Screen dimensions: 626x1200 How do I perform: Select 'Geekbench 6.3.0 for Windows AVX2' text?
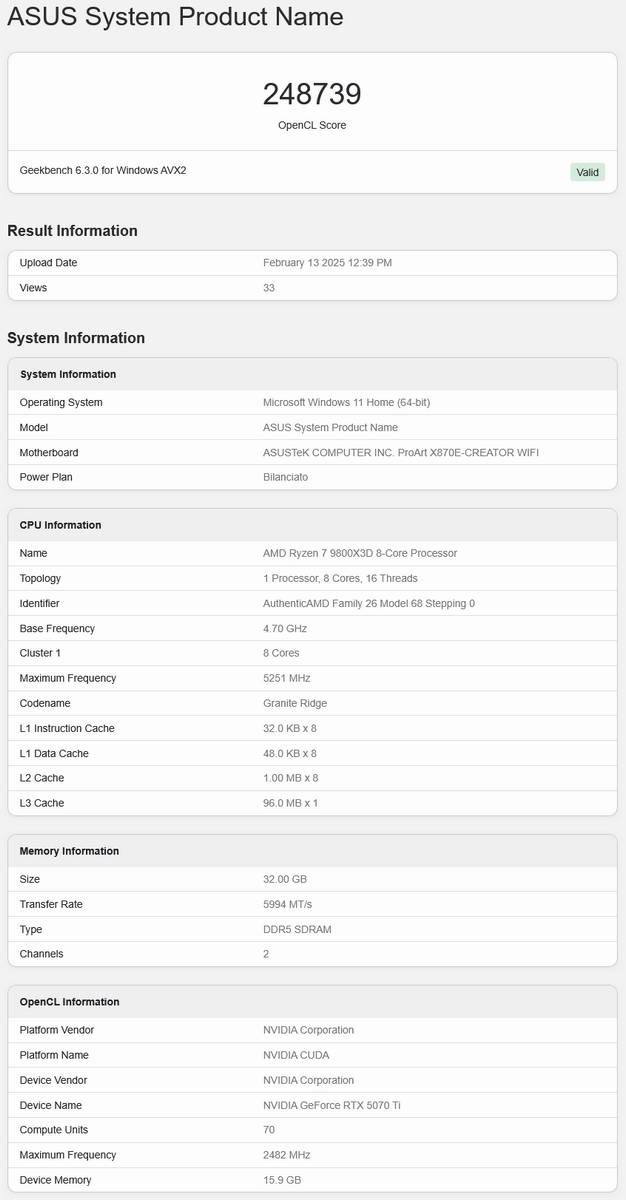103,170
